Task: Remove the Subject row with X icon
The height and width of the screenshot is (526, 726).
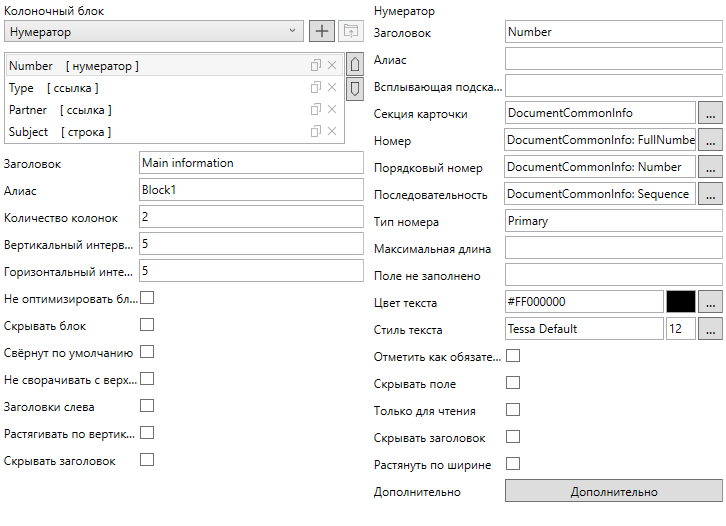Action: click(x=332, y=132)
